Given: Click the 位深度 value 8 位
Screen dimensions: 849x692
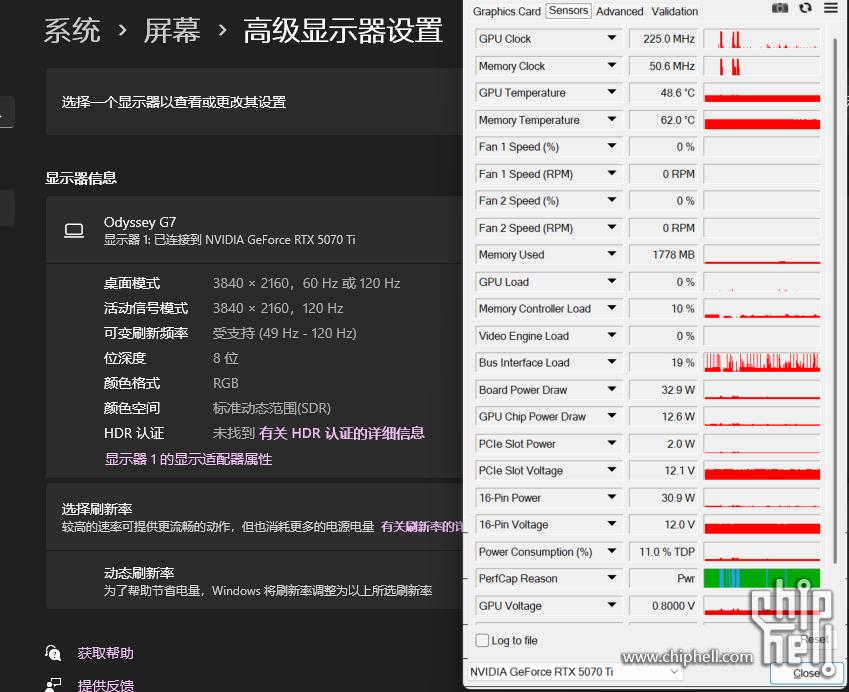Looking at the screenshot, I should coord(225,358).
